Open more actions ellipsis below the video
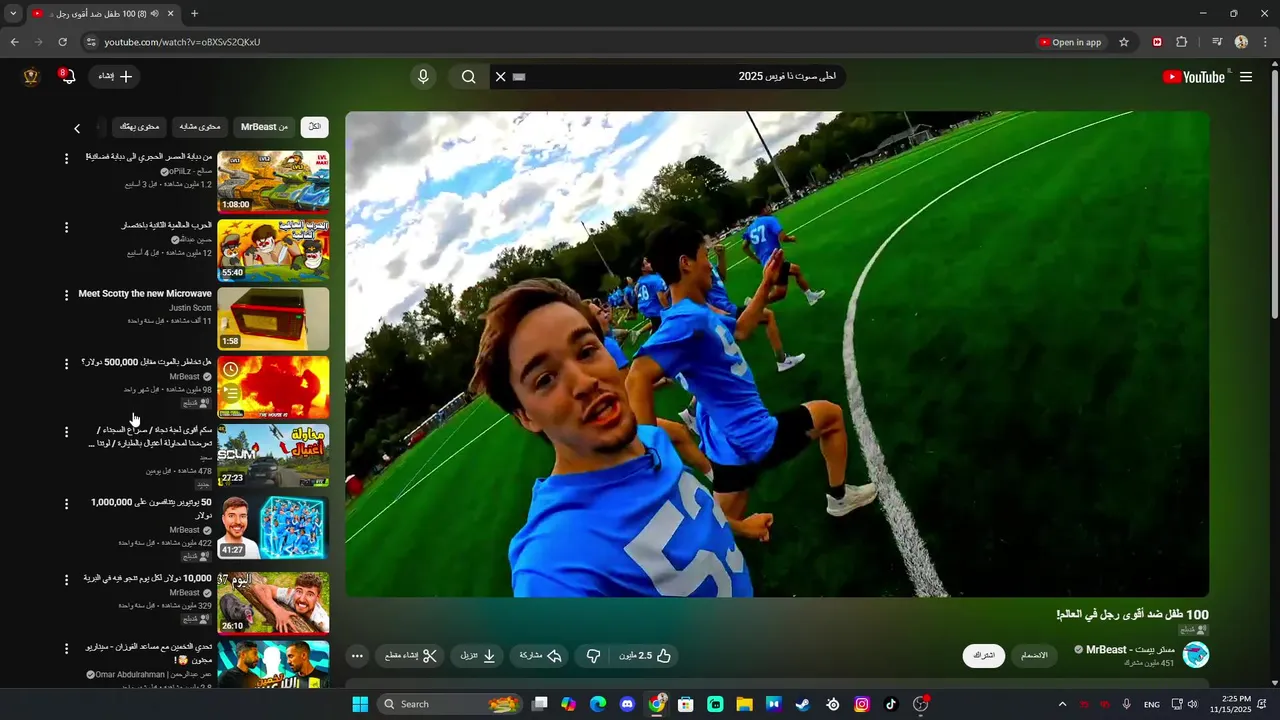The height and width of the screenshot is (720, 1280). click(357, 656)
